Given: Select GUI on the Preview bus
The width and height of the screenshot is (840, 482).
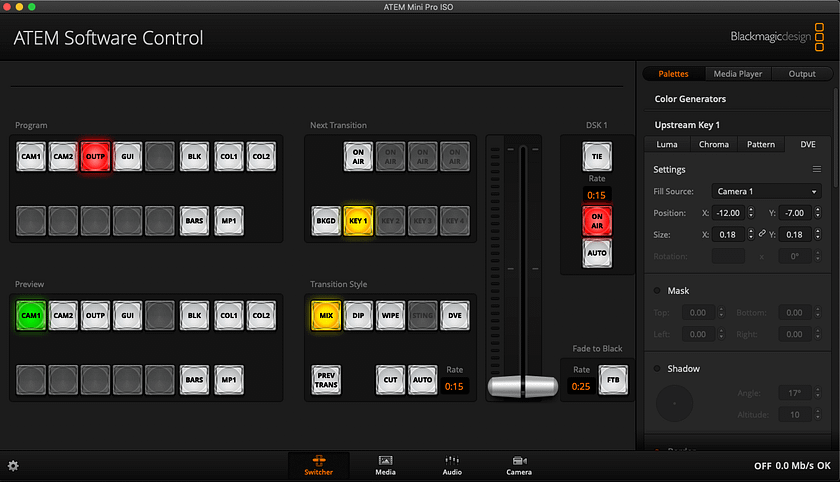Looking at the screenshot, I should coord(128,315).
